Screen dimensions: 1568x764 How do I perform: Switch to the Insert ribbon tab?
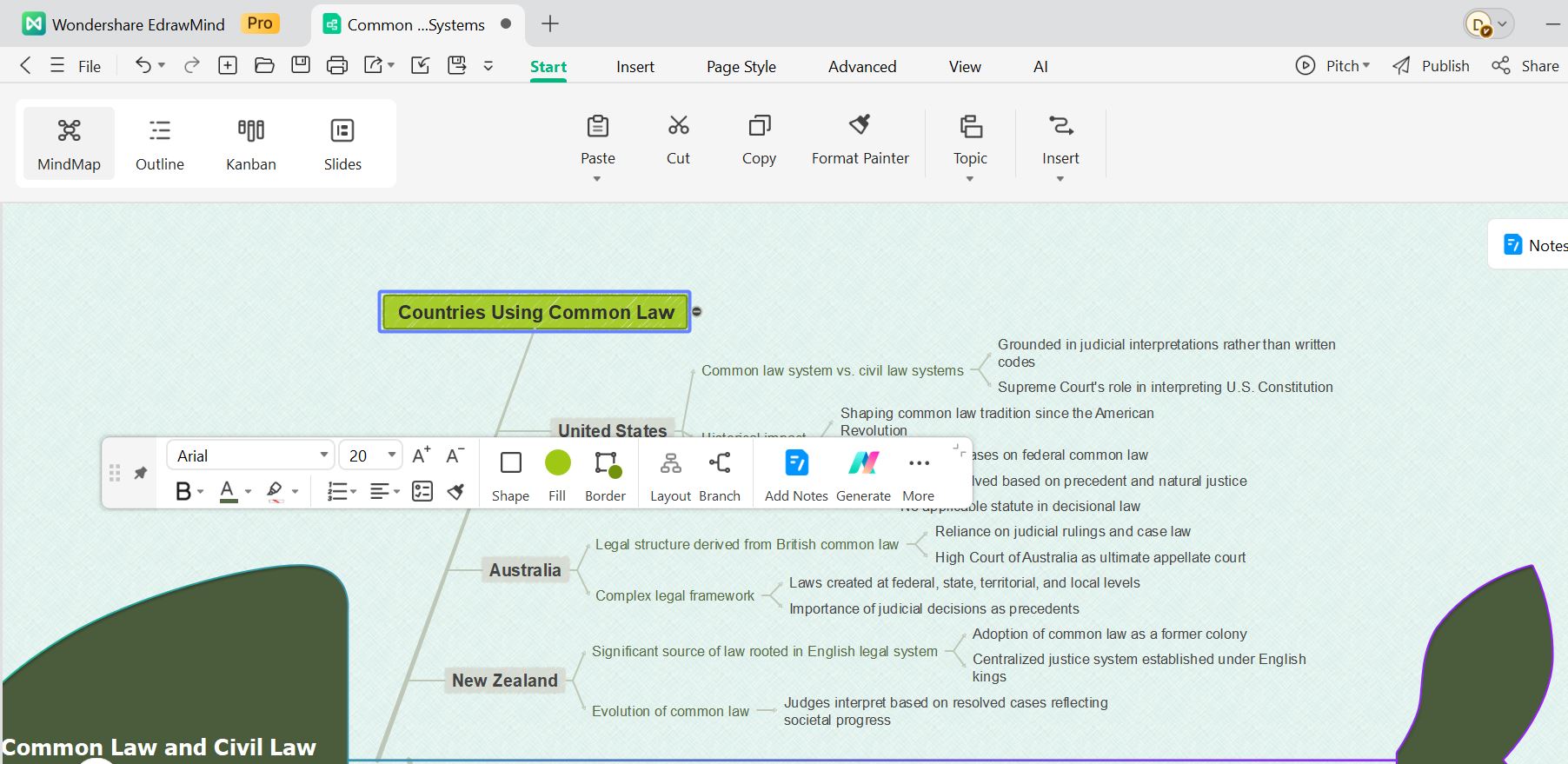pos(635,67)
